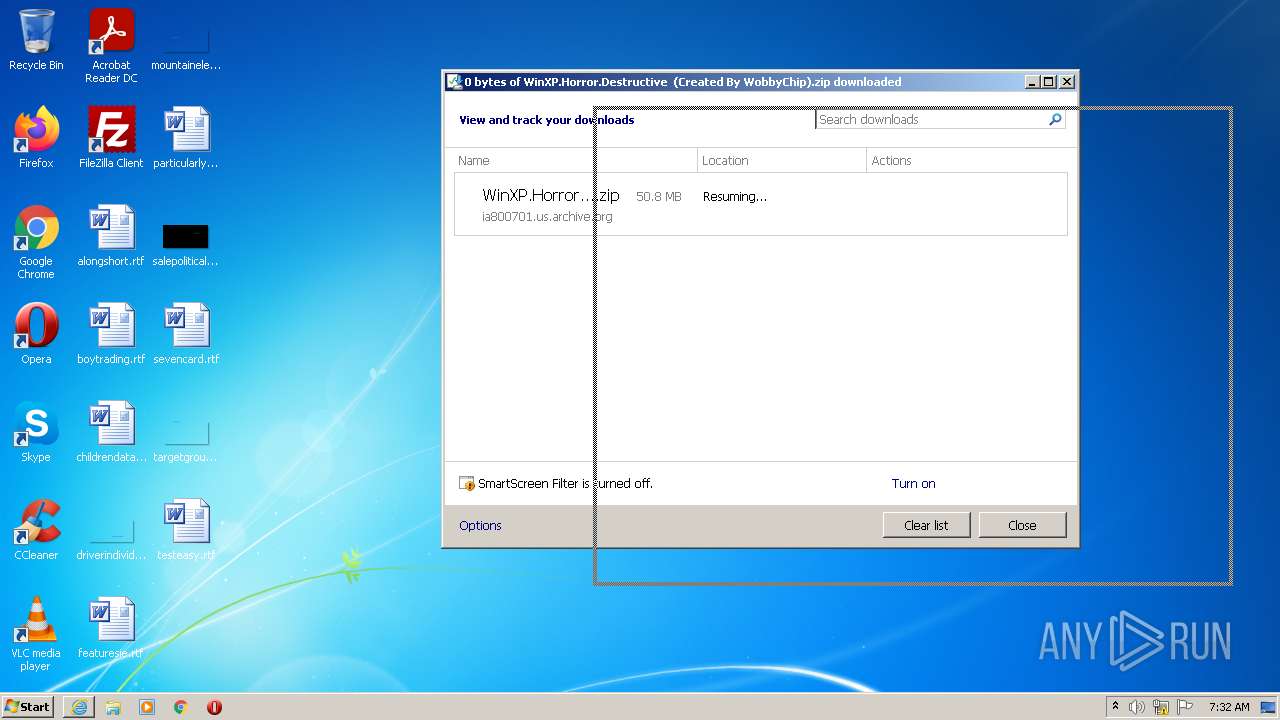Screen dimensions: 1280x720
Task: Open Chrome from the taskbar
Action: (181, 707)
